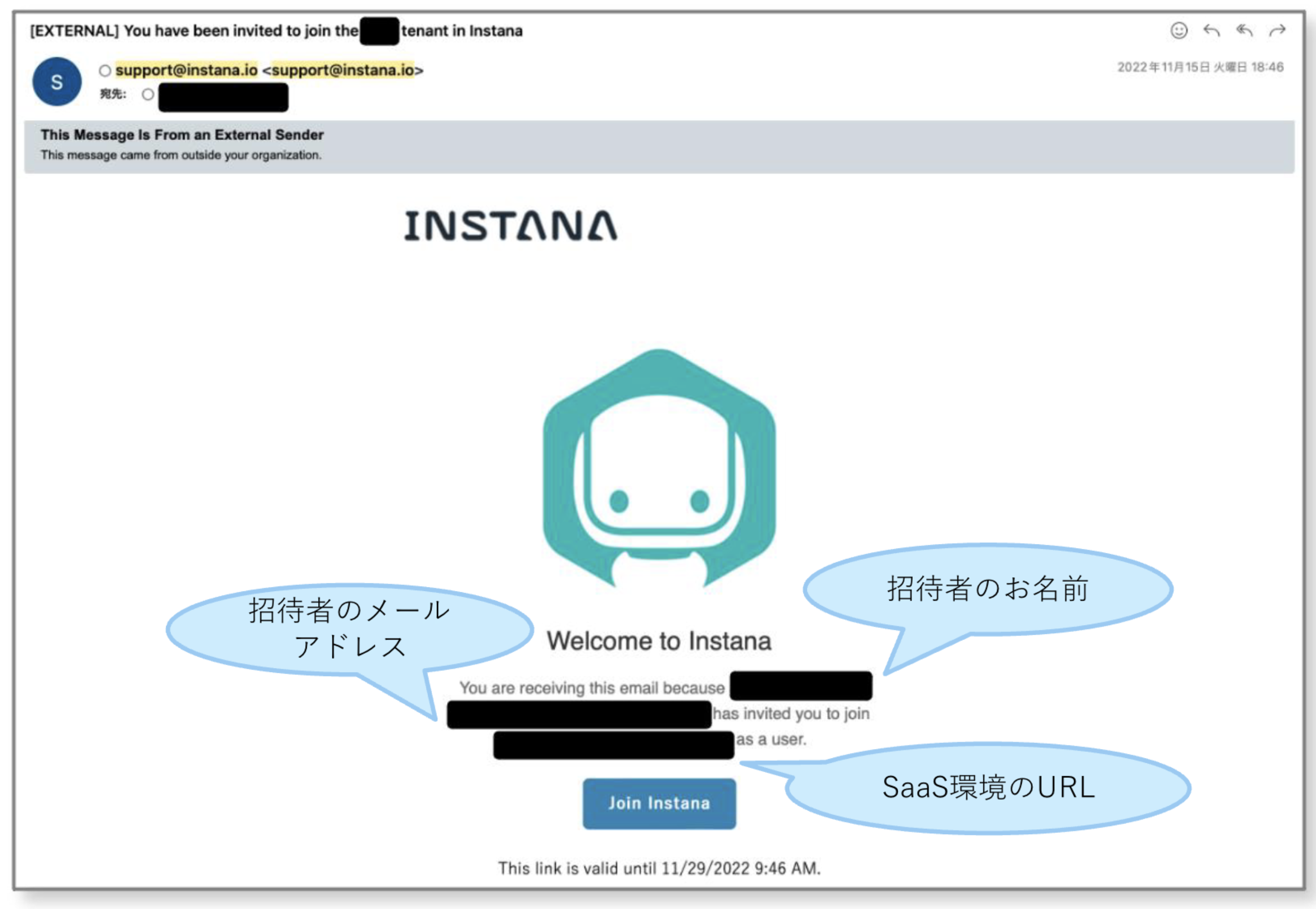Viewport: 1316px width, 909px height.
Task: Click the <support@instana.io> address in angle brackets
Action: click(343, 70)
